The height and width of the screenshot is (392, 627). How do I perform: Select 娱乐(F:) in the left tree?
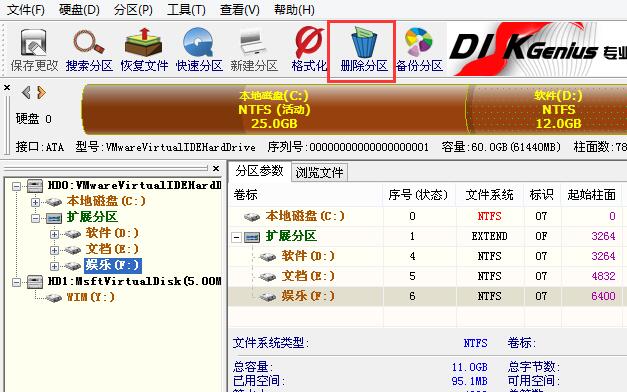click(112, 265)
